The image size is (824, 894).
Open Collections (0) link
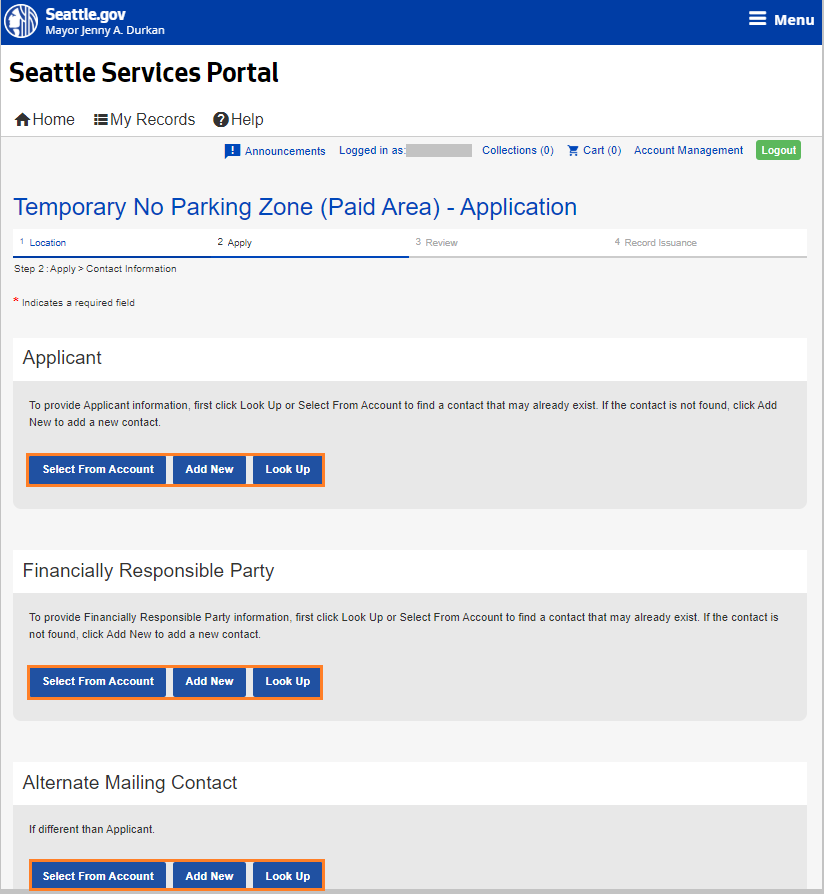[x=517, y=151]
